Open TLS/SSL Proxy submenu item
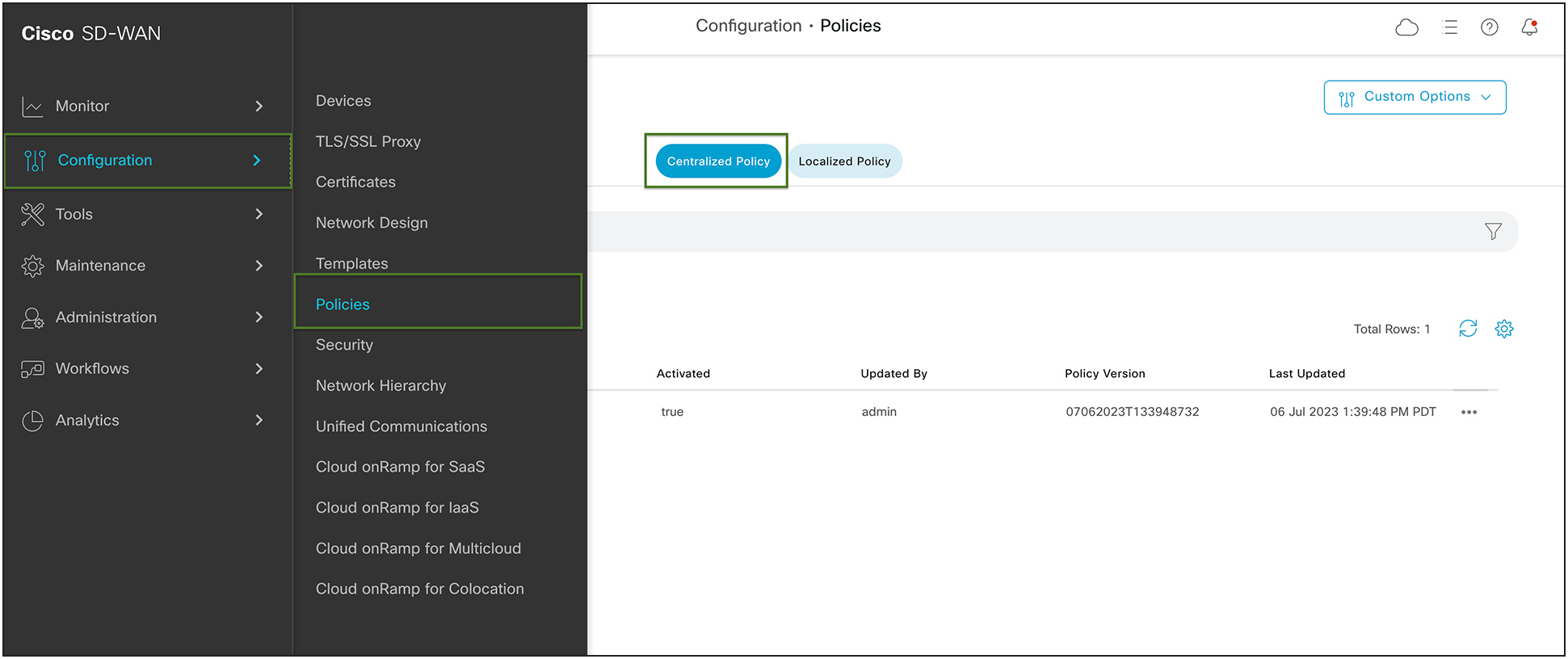 (x=368, y=141)
